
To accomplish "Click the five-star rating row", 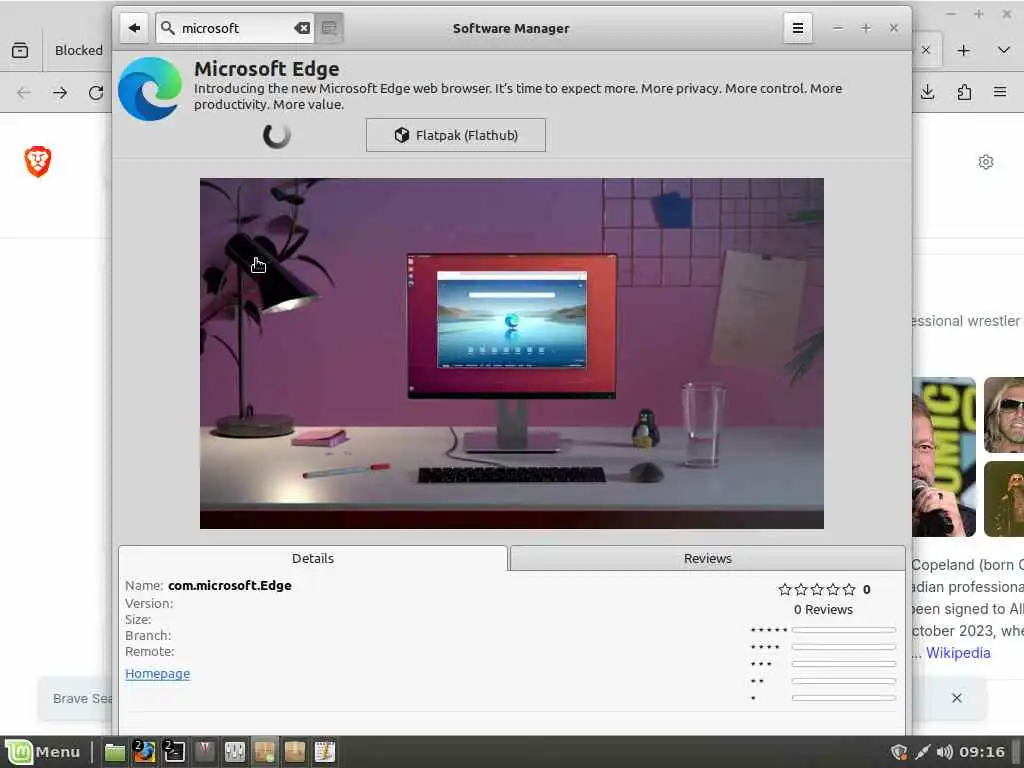I will click(x=817, y=590).
